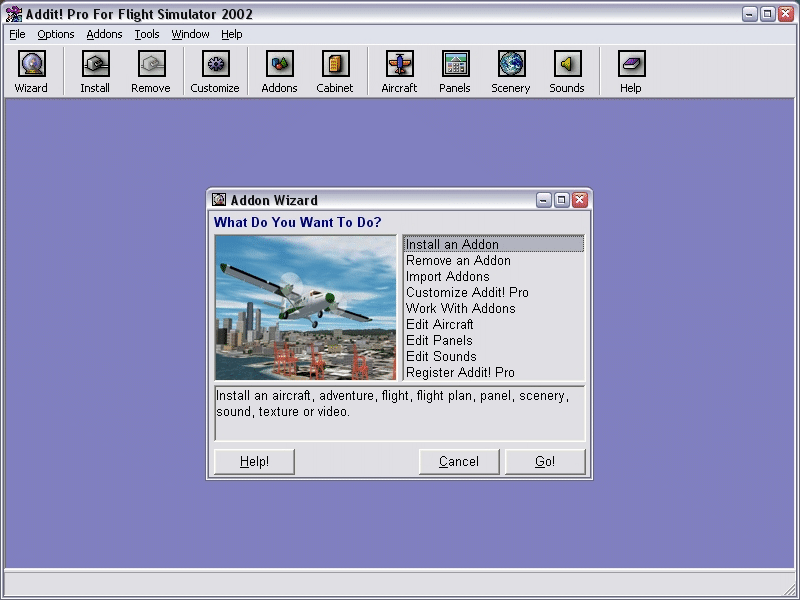Screen dimensions: 800x600
Task: Open the Addons menu
Action: (x=104, y=34)
